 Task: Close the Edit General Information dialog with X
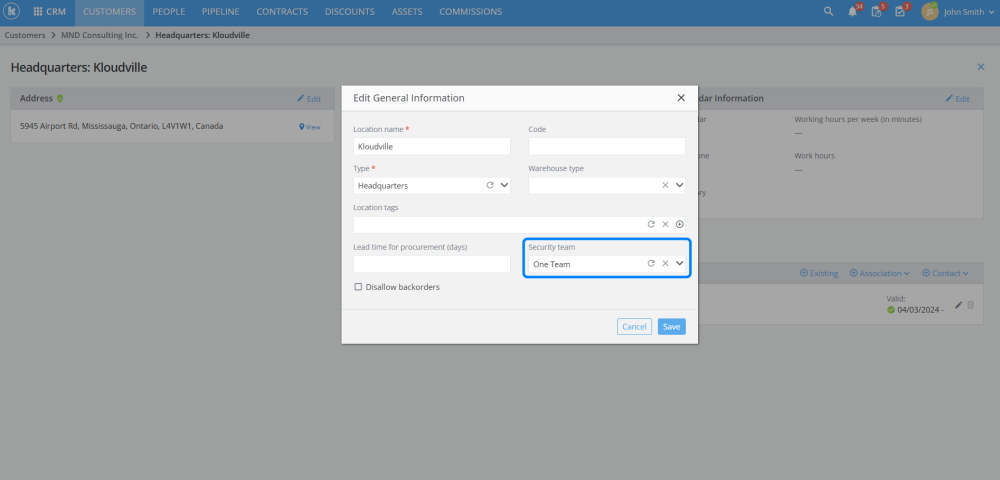tap(681, 98)
